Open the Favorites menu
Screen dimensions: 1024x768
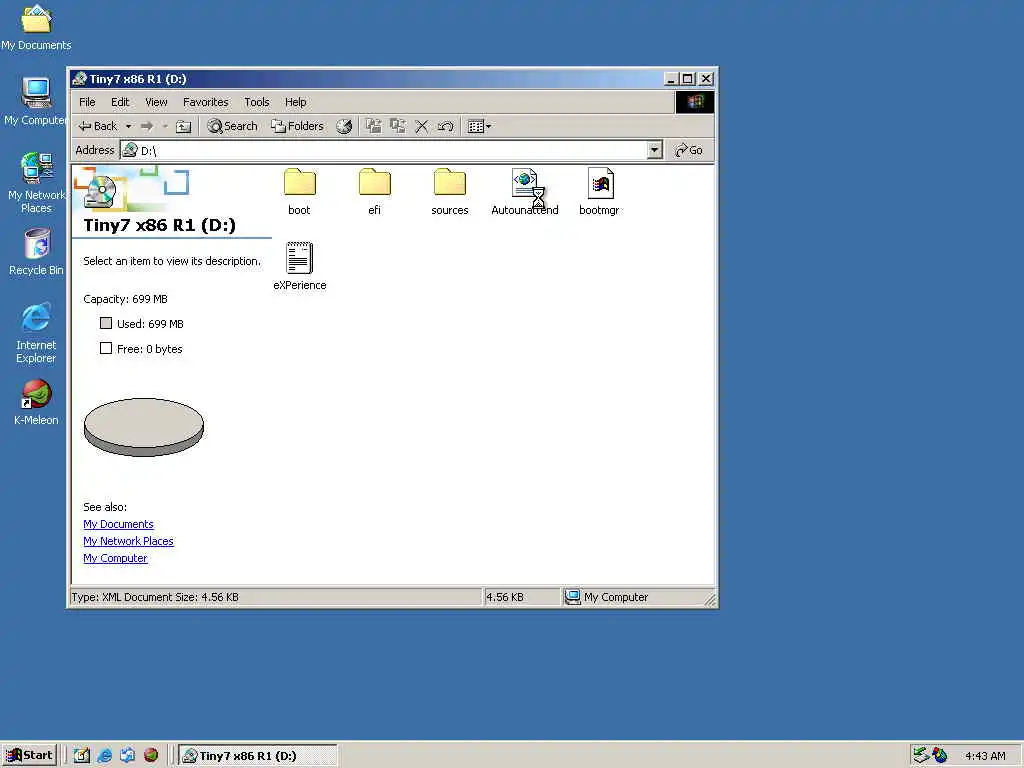coord(206,102)
